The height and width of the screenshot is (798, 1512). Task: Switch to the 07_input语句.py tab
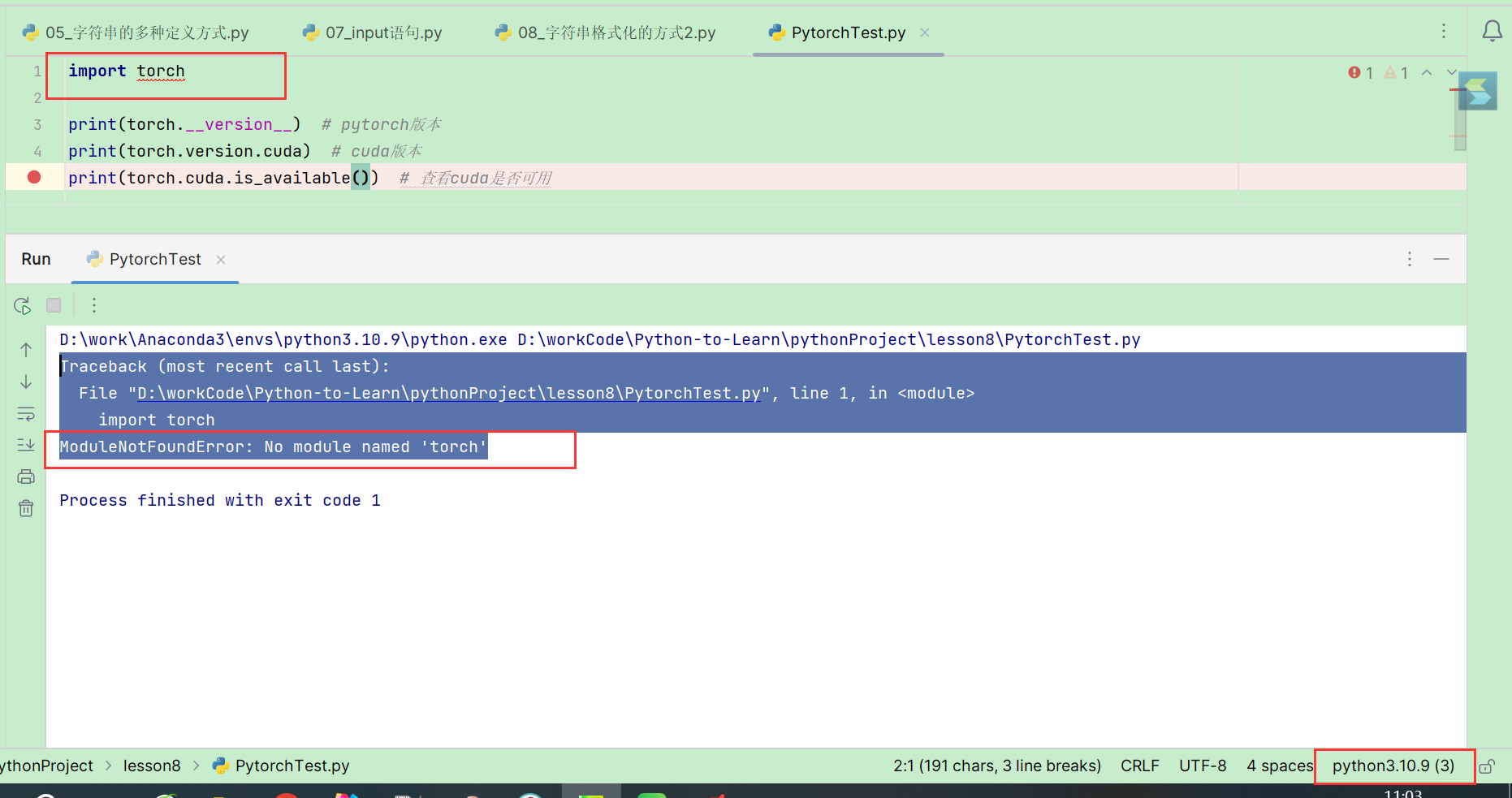[x=380, y=32]
